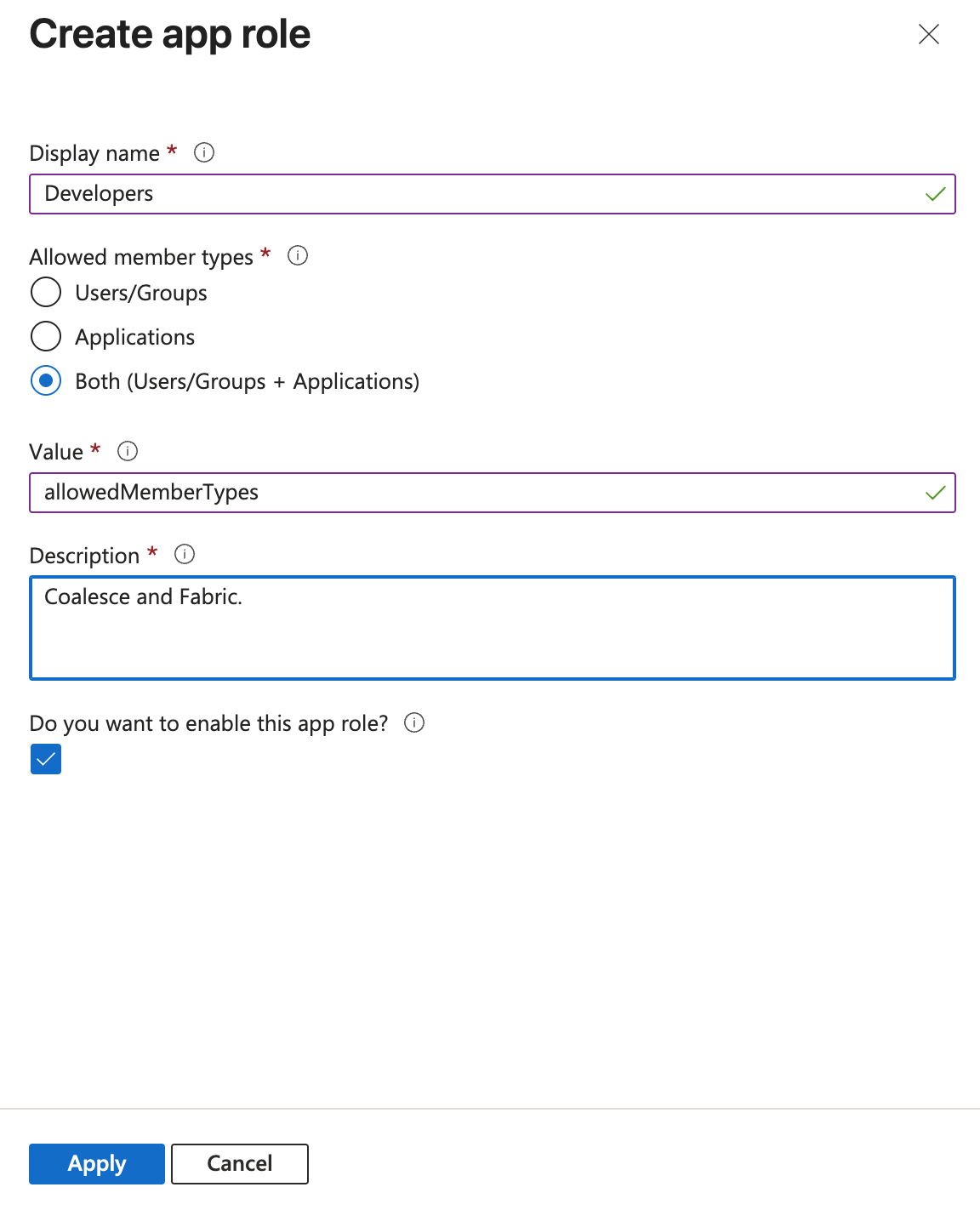Screen dimensions: 980x1210
Task: Show info tooltip for the Value field
Action: [x=128, y=451]
